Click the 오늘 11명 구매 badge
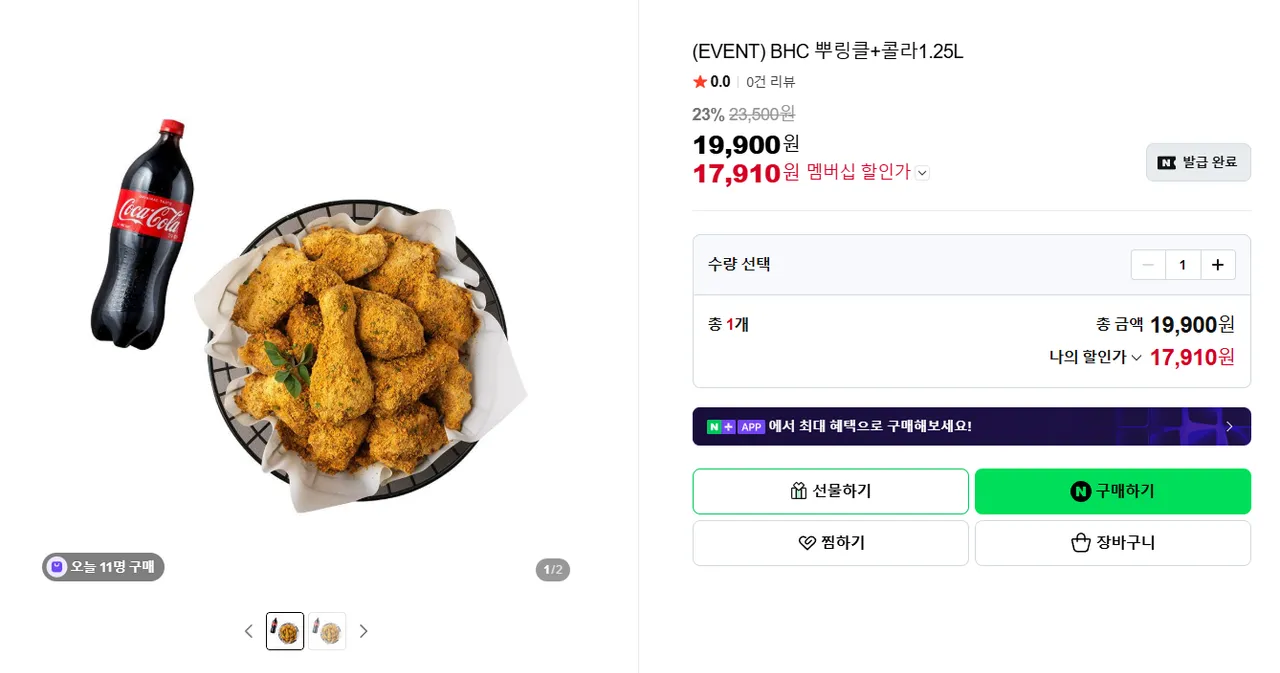 (103, 567)
